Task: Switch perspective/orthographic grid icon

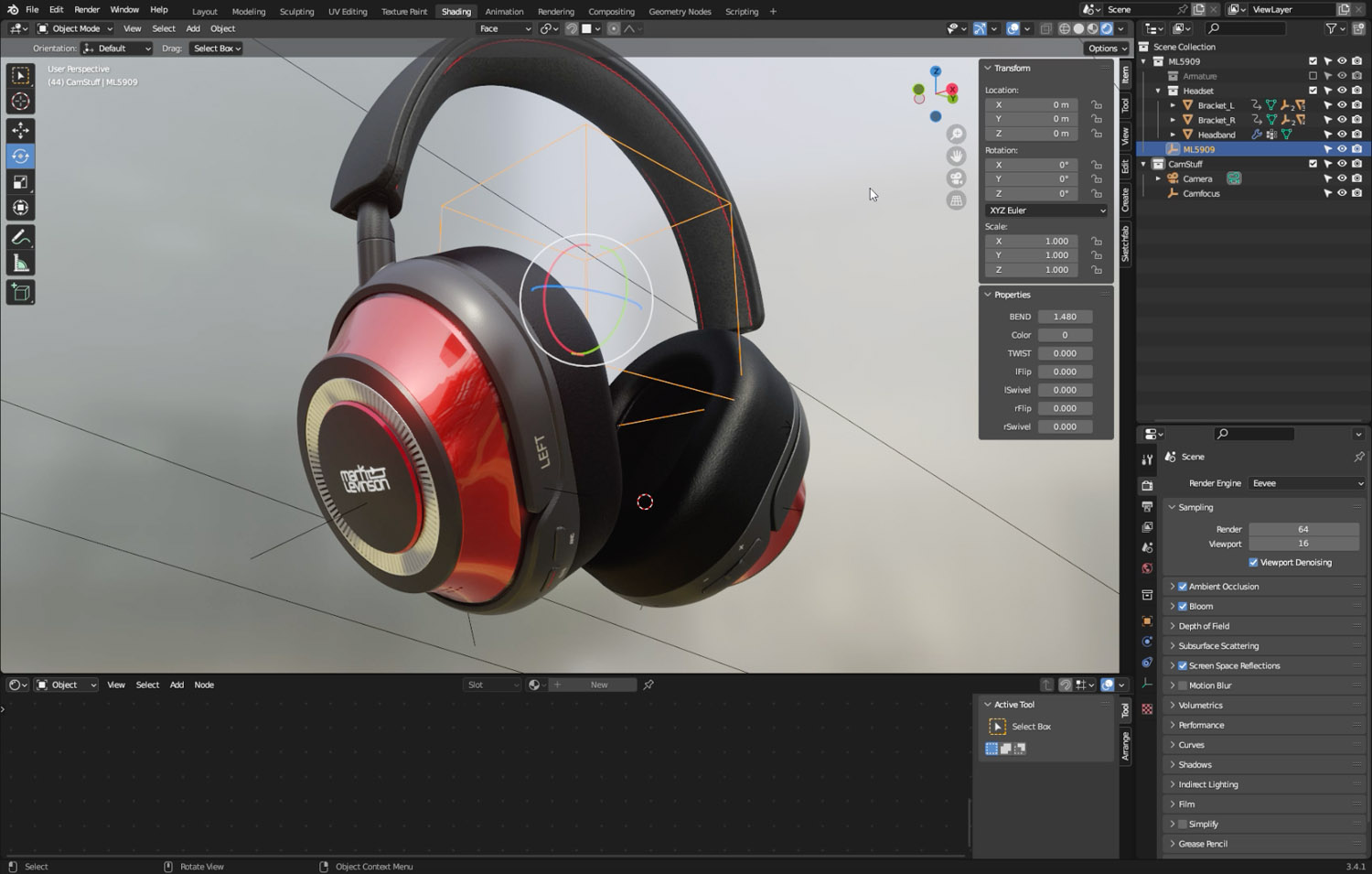Action: [x=956, y=200]
